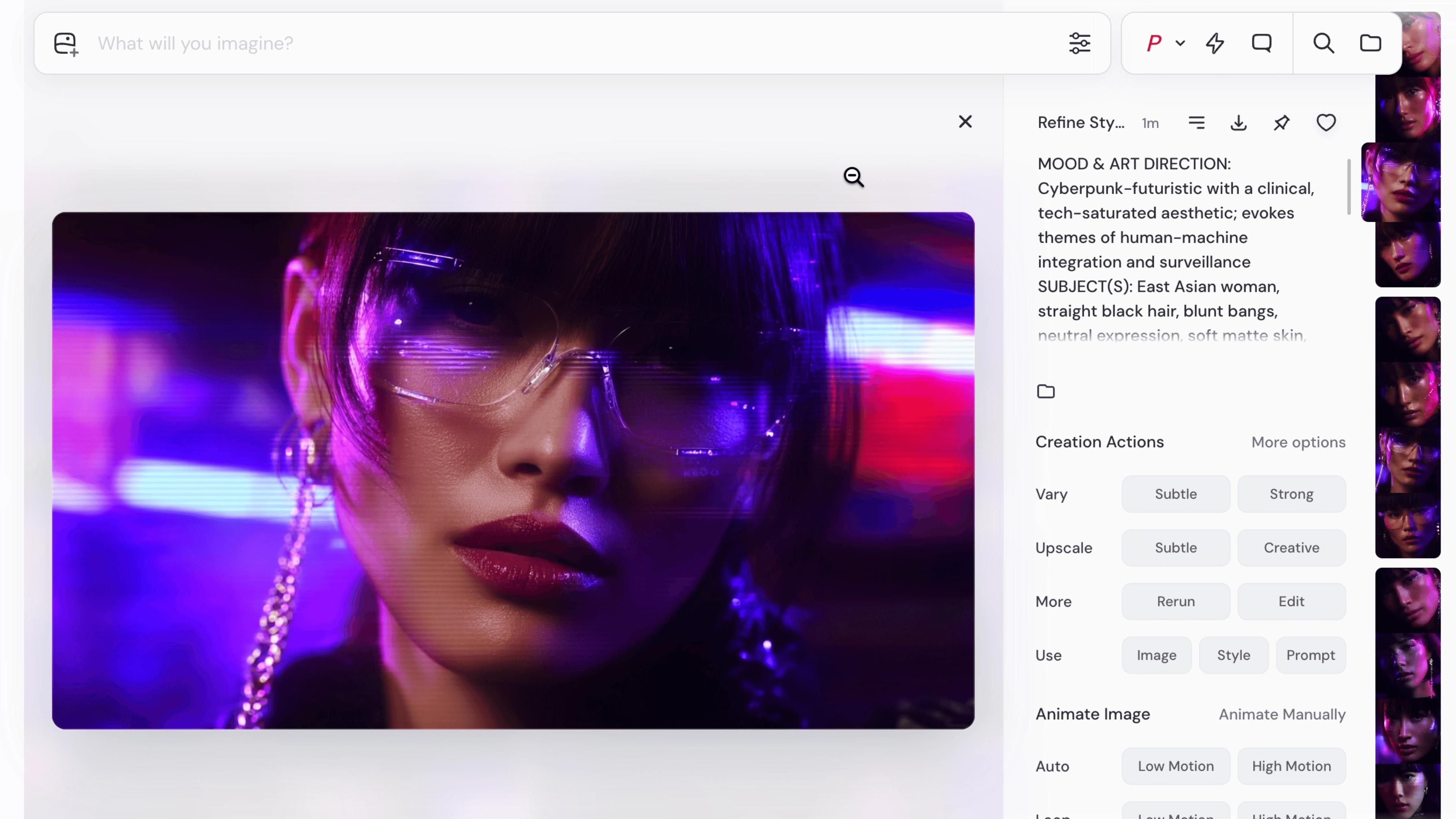Open the prompt settings sliders icon
This screenshot has width=1456, height=819.
click(x=1079, y=44)
